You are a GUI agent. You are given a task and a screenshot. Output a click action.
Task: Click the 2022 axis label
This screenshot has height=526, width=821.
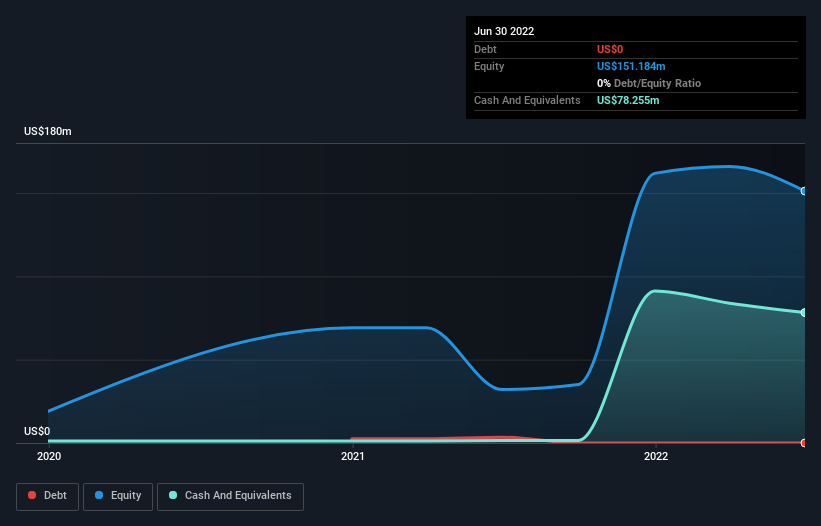tap(656, 456)
